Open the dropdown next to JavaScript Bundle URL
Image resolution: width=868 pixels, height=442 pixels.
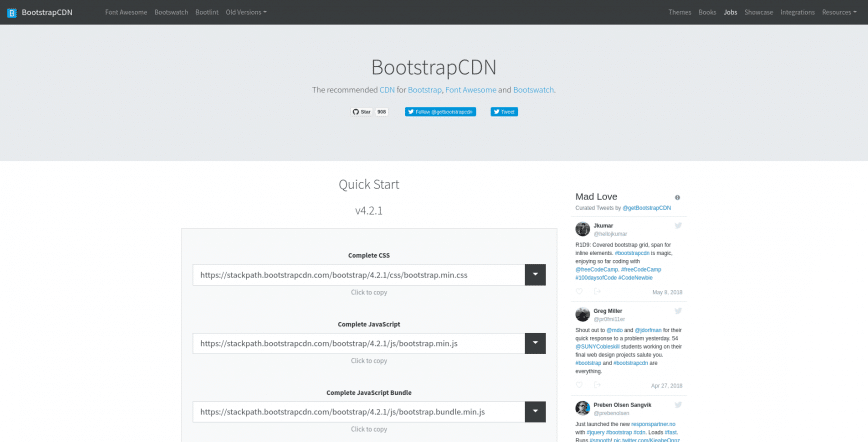coord(535,412)
